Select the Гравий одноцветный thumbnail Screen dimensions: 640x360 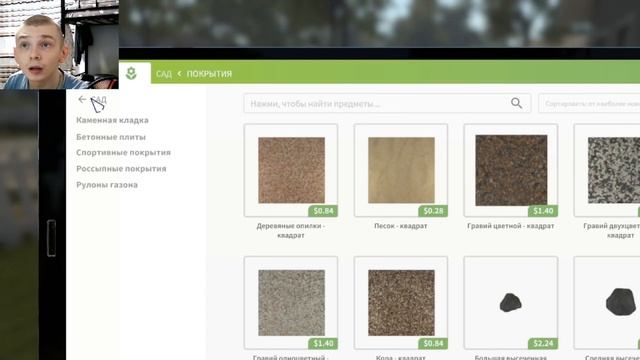pos(291,303)
